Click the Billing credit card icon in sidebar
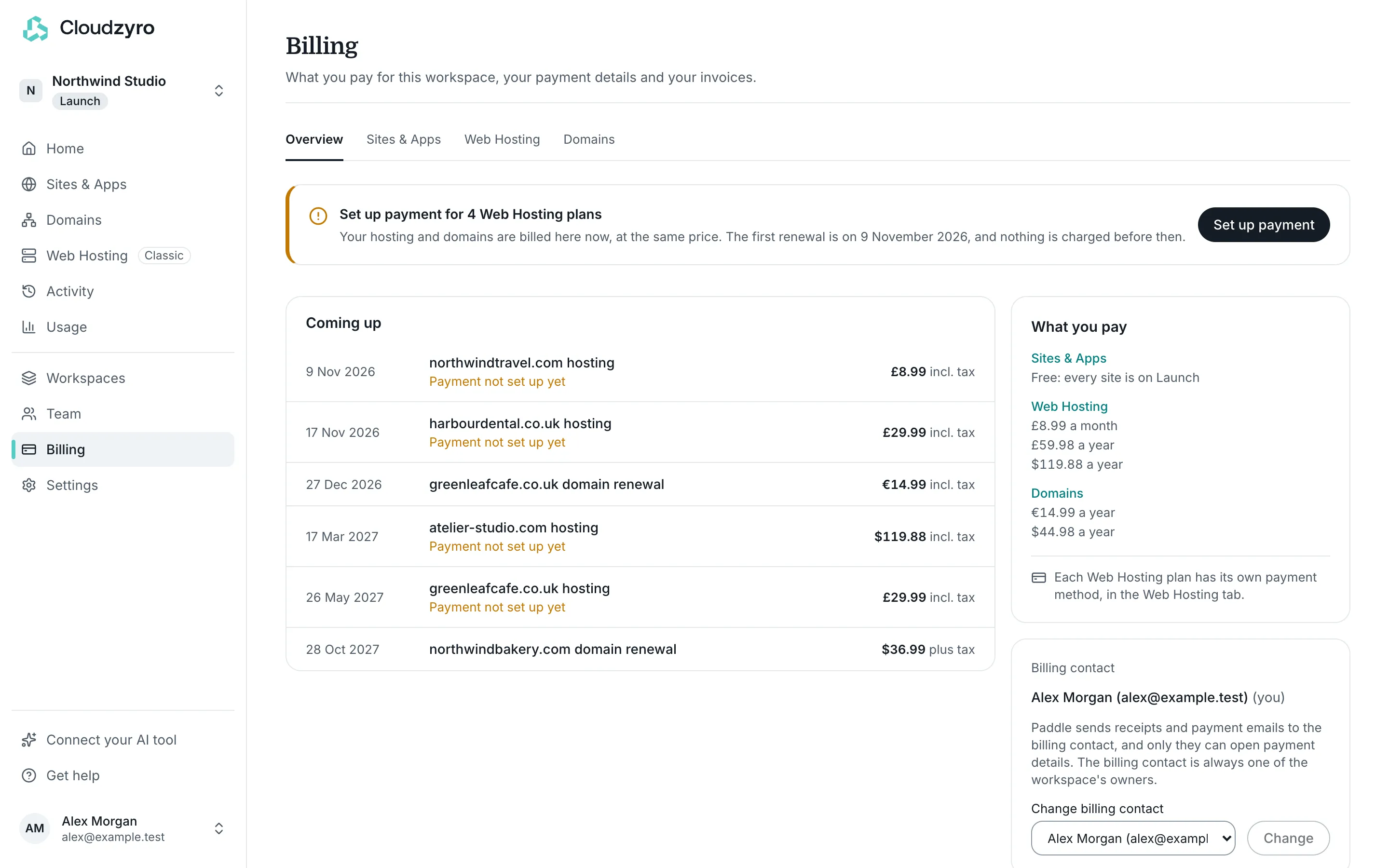 pyautogui.click(x=29, y=449)
